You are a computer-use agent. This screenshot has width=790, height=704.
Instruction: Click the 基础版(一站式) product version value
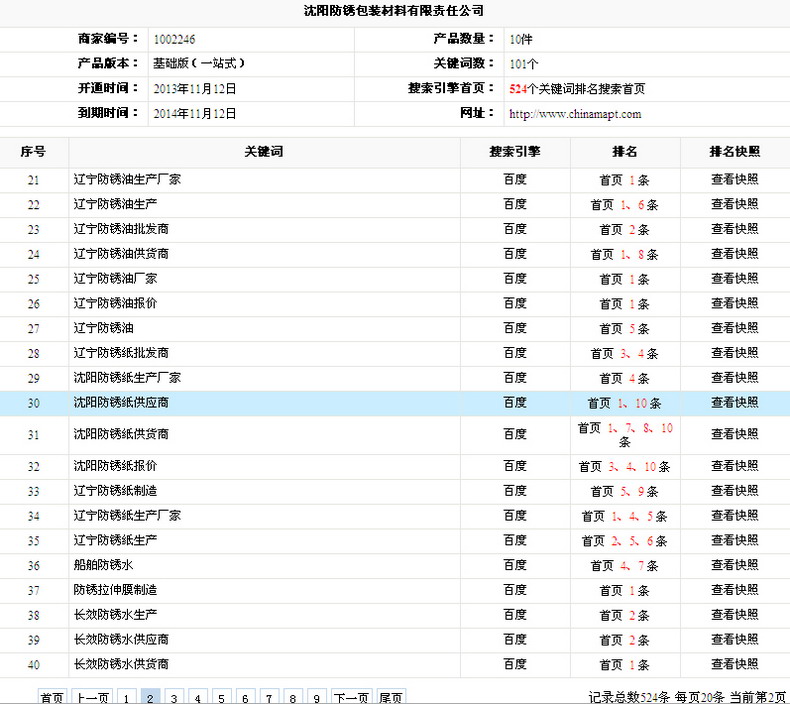tap(199, 63)
